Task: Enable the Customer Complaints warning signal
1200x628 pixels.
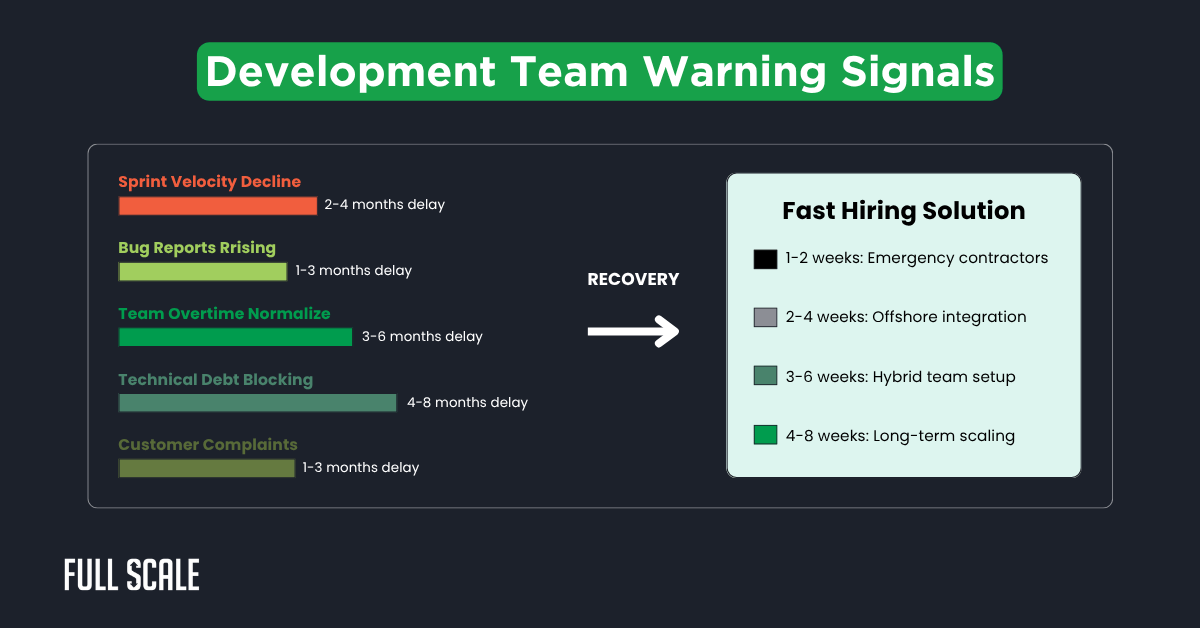Action: (207, 444)
